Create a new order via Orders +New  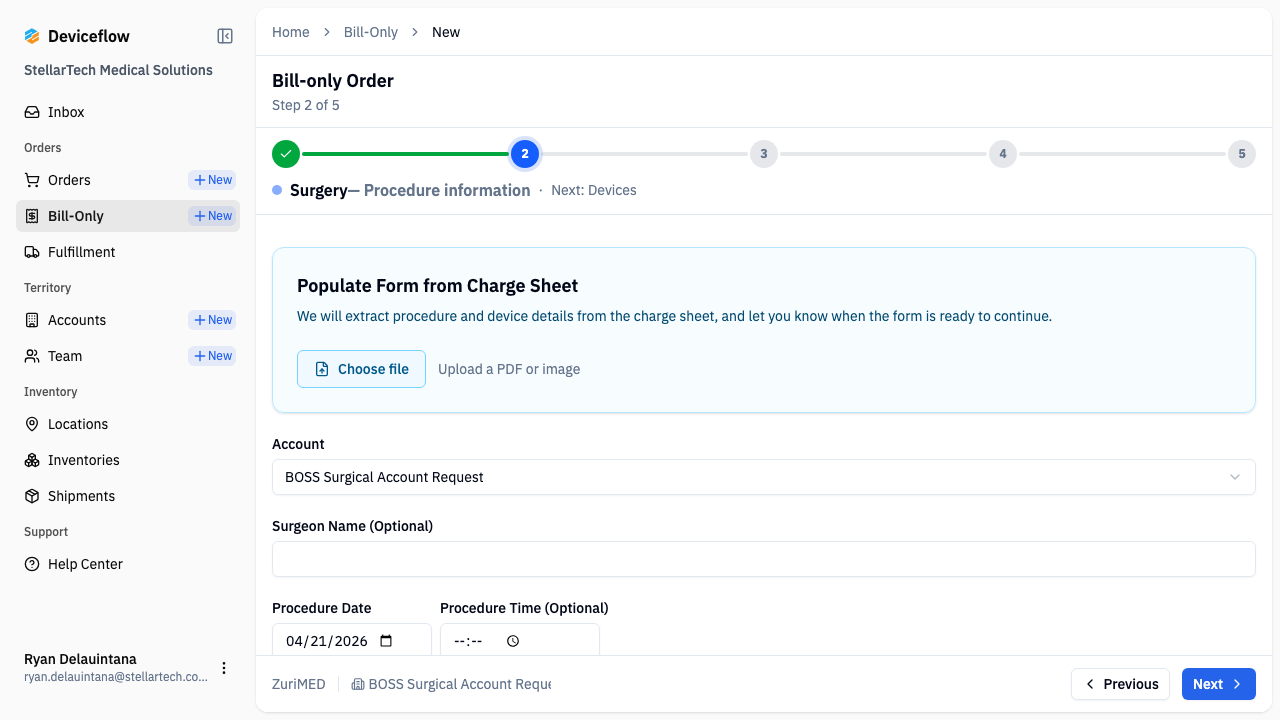(x=212, y=180)
